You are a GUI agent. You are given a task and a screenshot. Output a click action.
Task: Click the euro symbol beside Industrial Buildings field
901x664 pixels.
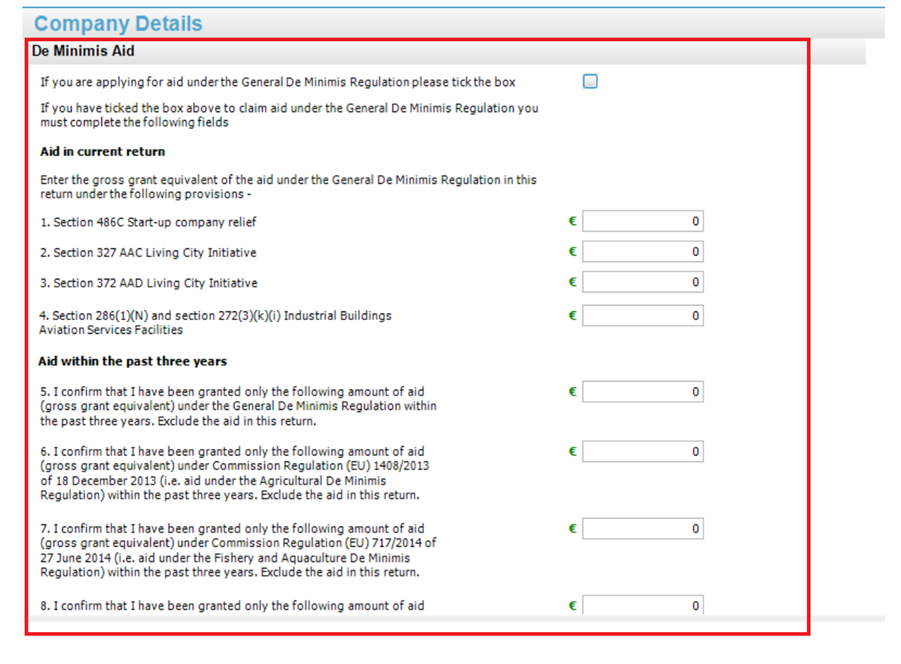coord(572,315)
